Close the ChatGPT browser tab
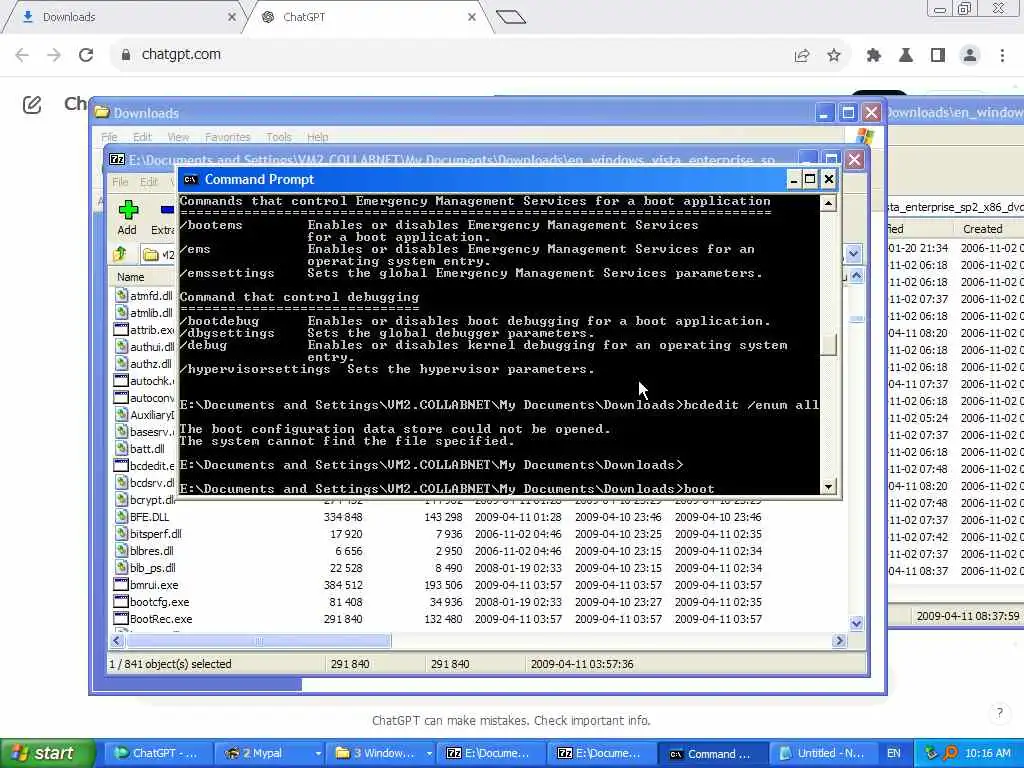Image resolution: width=1024 pixels, height=768 pixels. pyautogui.click(x=472, y=18)
